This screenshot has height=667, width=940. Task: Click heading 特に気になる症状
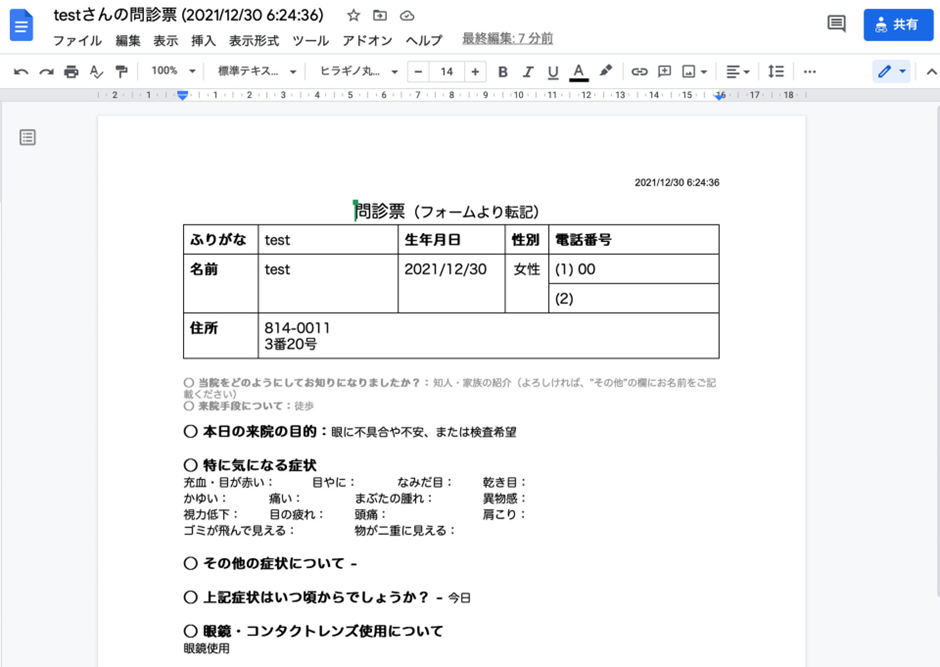pos(250,465)
